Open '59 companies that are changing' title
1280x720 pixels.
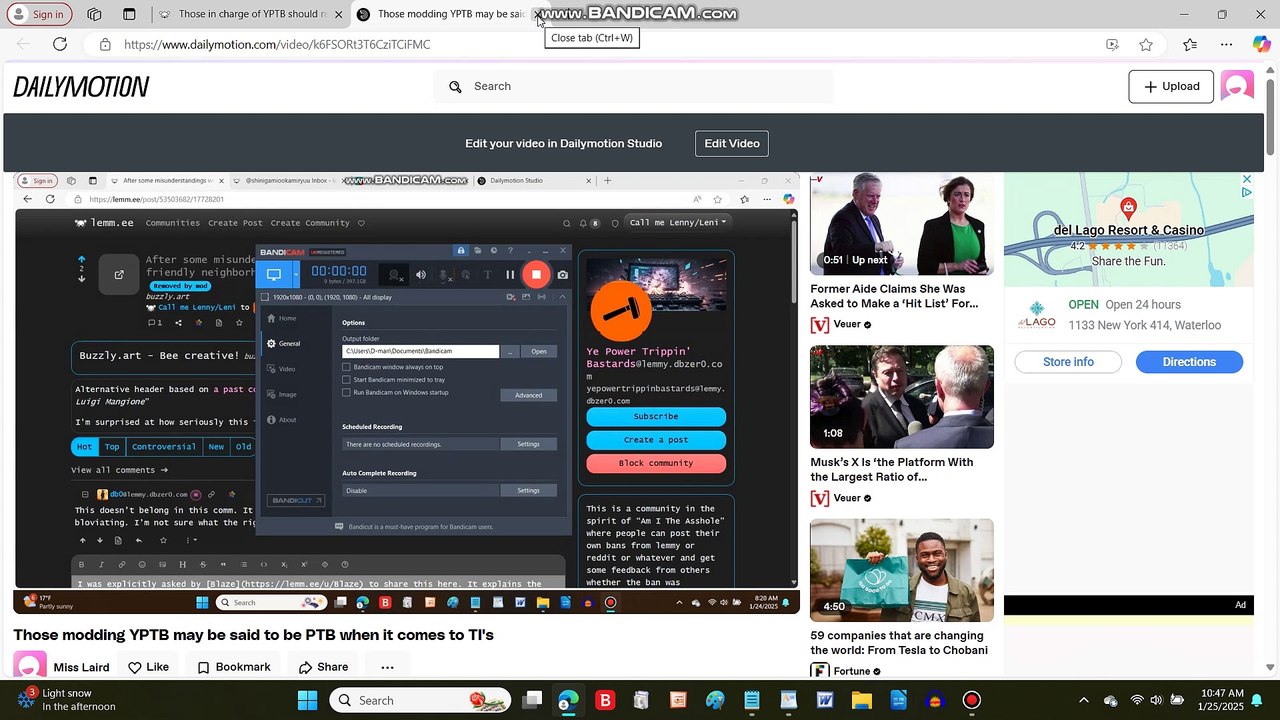click(899, 643)
